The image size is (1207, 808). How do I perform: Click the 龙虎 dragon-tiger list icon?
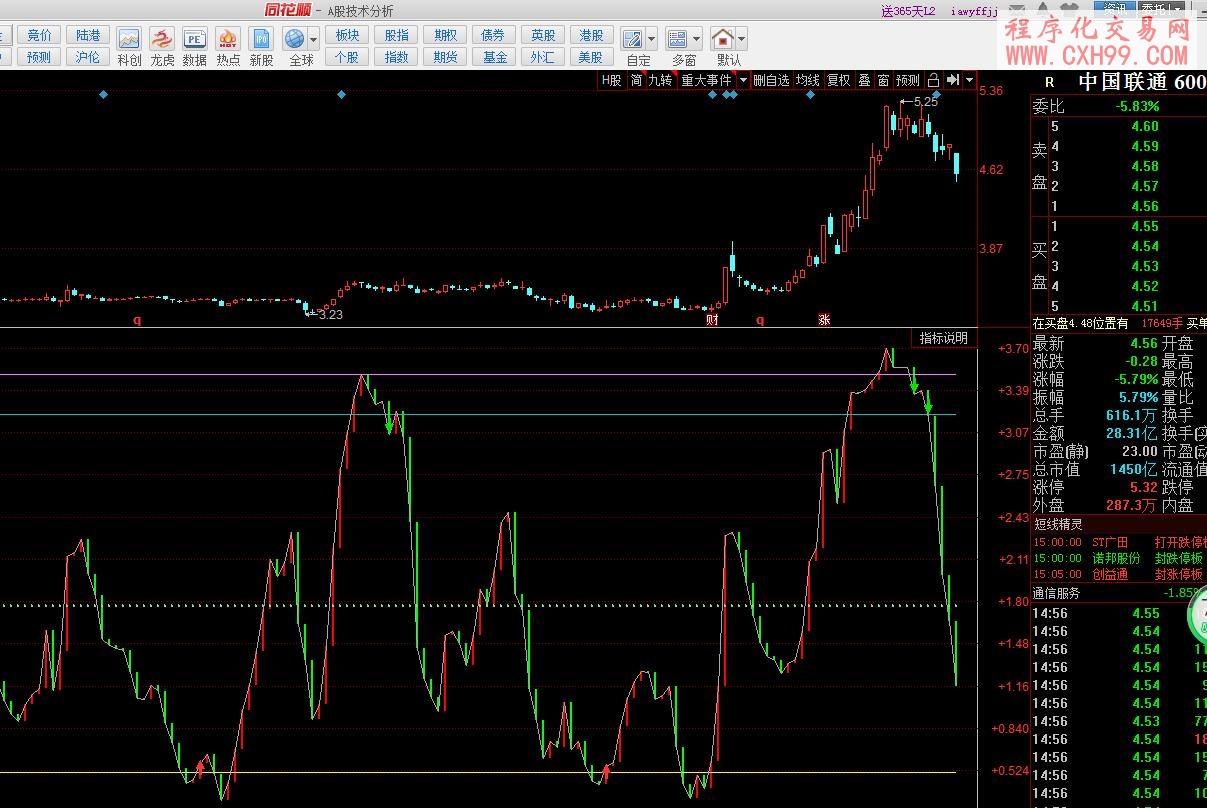162,39
